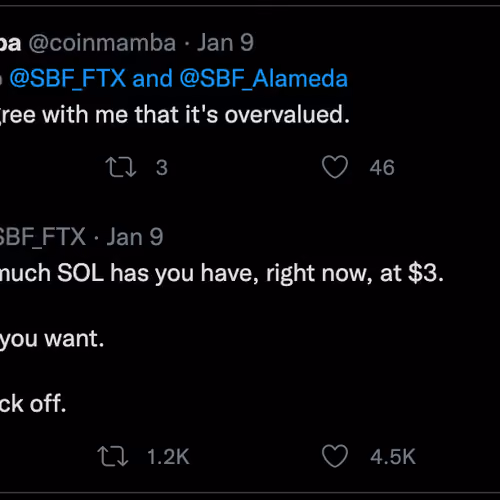Click the Jan 9 timestamp beside SBF_FTX
The width and height of the screenshot is (500, 500).
(x=135, y=237)
